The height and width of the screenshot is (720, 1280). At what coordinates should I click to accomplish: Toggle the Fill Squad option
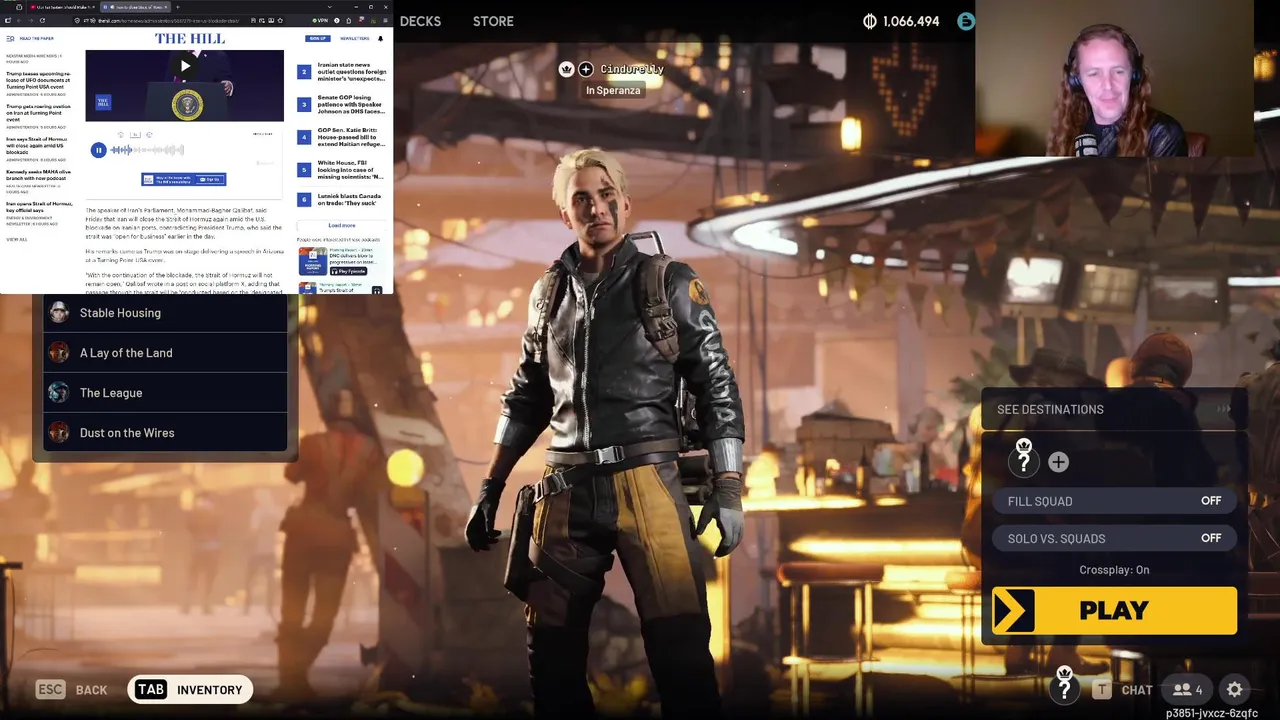[1114, 501]
